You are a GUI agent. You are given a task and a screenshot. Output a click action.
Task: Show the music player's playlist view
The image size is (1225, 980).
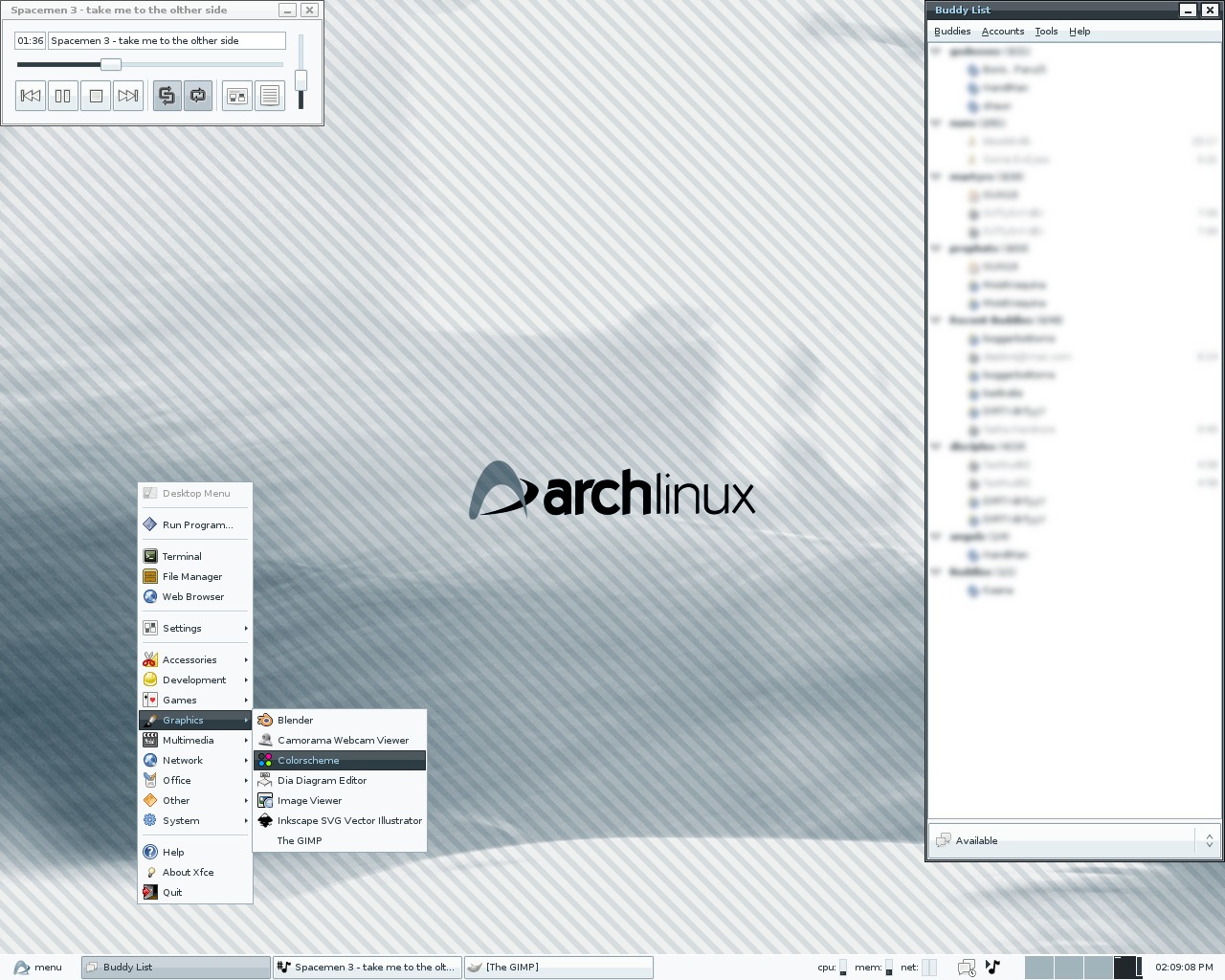pos(270,96)
